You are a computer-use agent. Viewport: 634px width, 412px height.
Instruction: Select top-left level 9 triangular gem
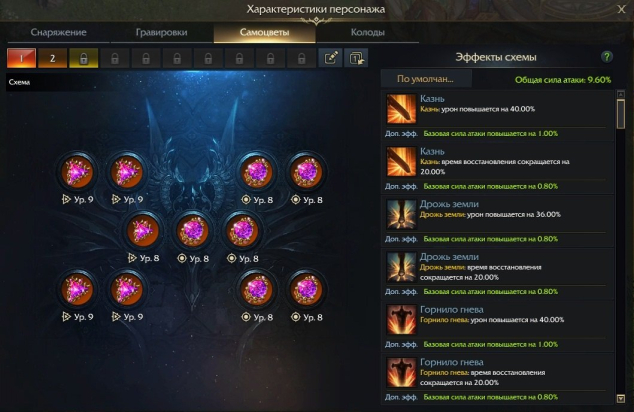click(77, 173)
